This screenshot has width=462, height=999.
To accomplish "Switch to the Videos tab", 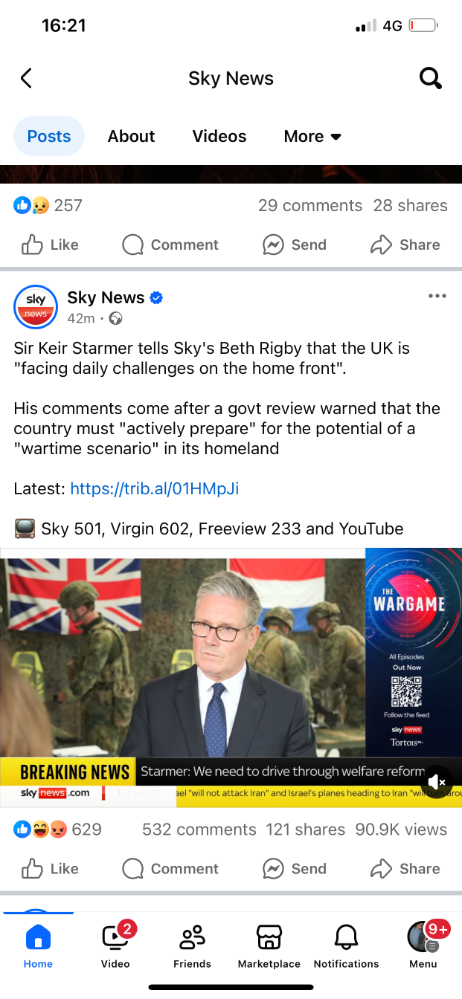I will pos(219,136).
